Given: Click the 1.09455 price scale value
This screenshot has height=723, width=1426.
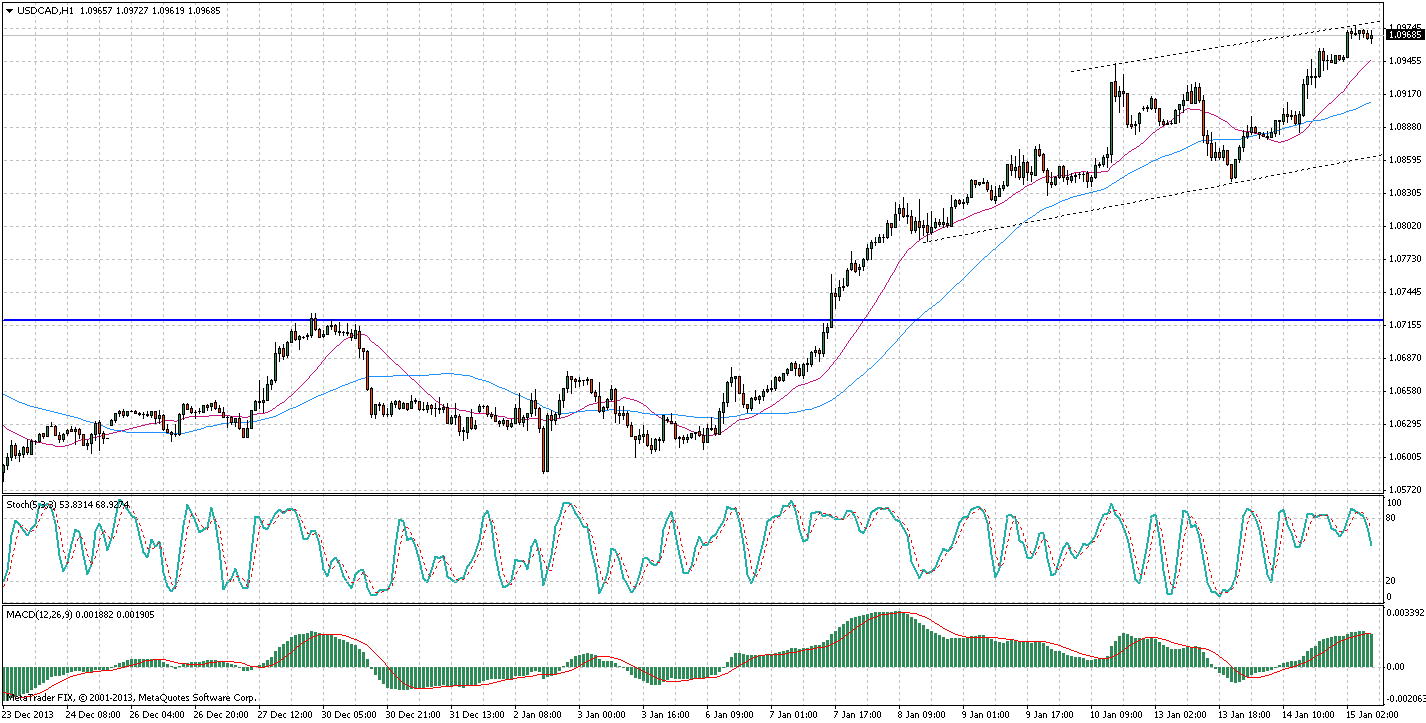Looking at the screenshot, I should point(1405,61).
